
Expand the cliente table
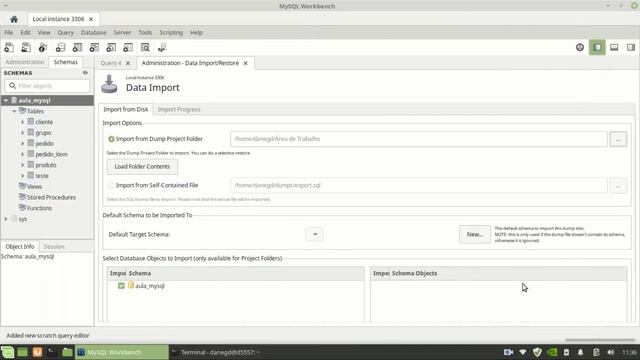(22, 122)
